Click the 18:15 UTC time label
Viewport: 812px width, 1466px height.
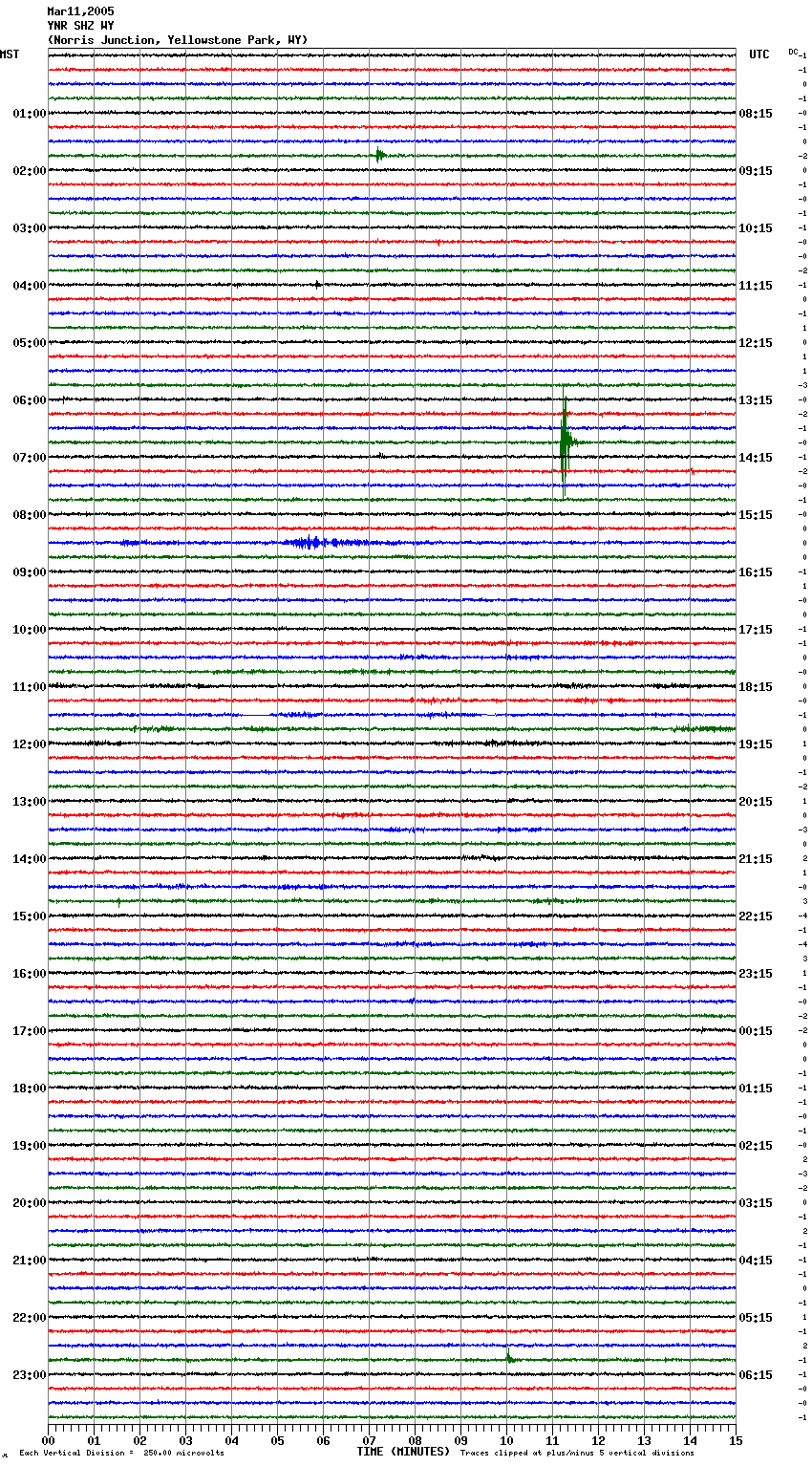pyautogui.click(x=756, y=687)
